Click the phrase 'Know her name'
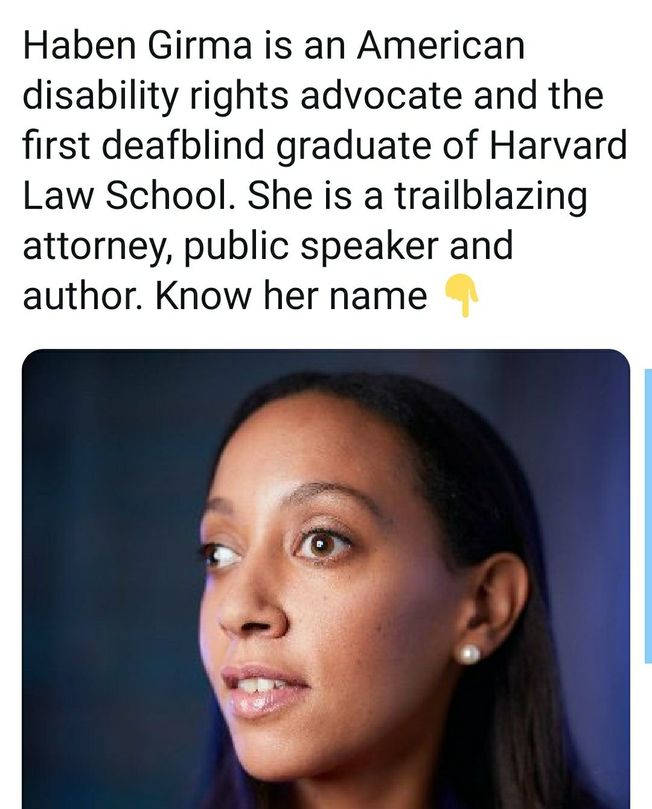The height and width of the screenshot is (809, 652). tap(291, 296)
